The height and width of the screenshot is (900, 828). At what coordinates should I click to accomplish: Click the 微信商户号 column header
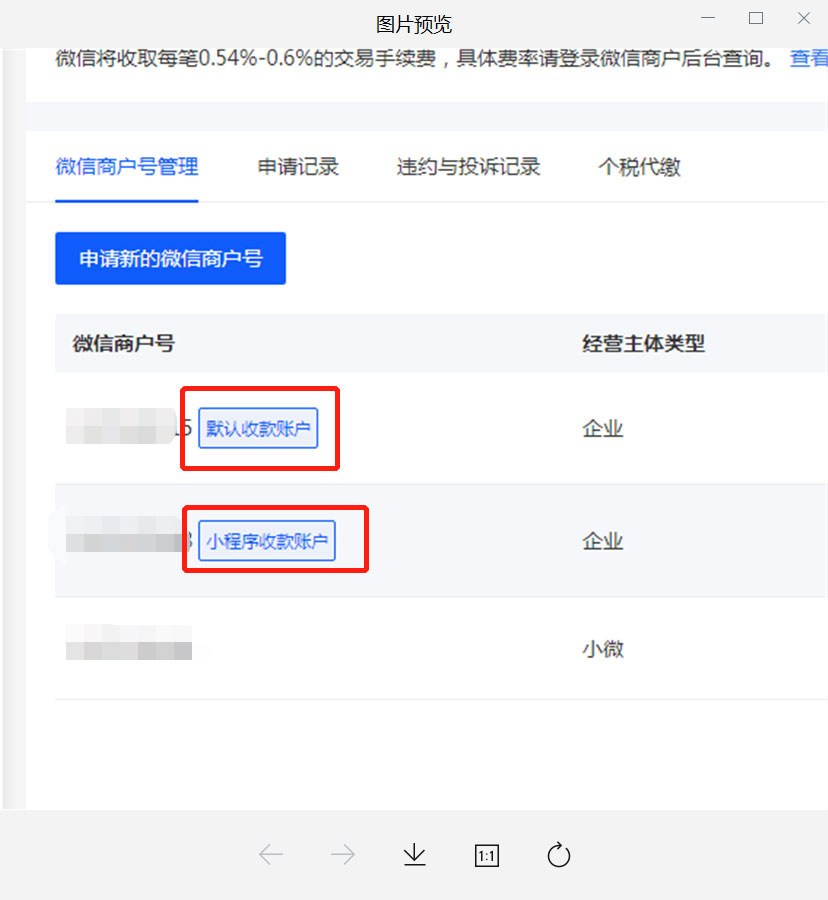pyautogui.click(x=124, y=344)
